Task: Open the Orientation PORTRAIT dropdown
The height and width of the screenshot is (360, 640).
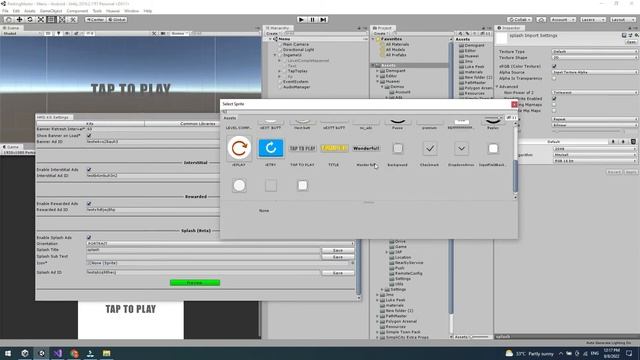Action: click(x=220, y=244)
